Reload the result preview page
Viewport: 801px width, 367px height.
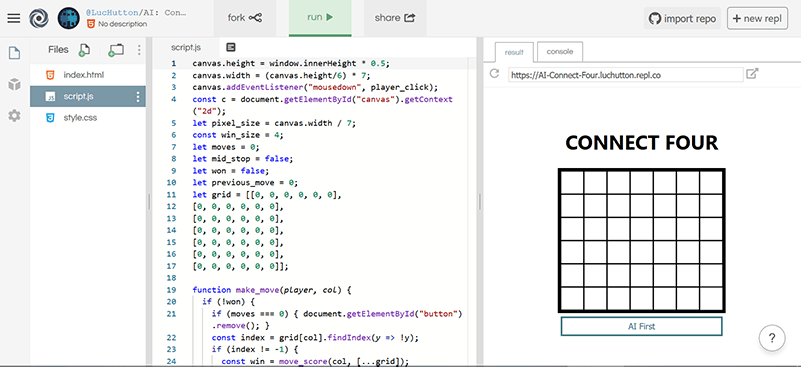pos(494,74)
